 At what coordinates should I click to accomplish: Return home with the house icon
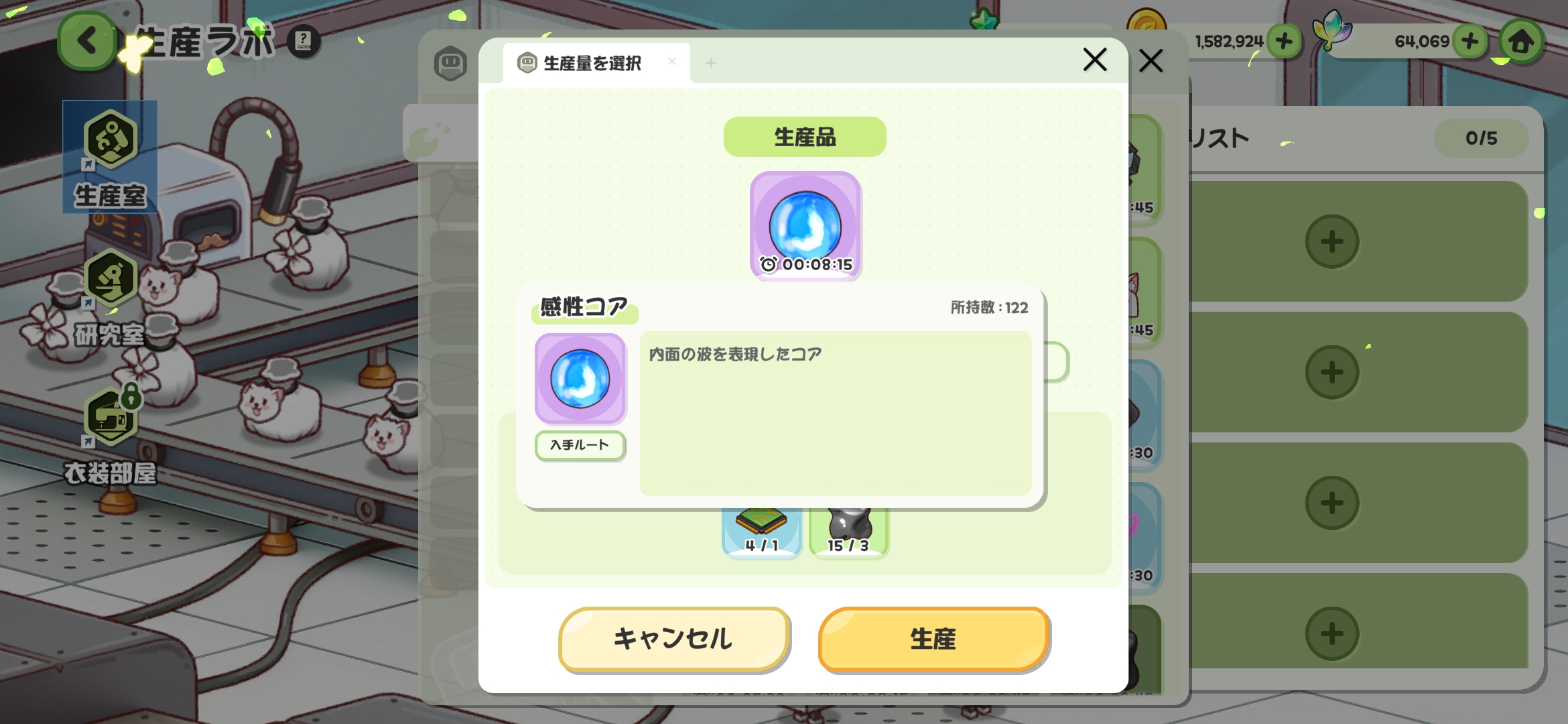pos(1521,42)
